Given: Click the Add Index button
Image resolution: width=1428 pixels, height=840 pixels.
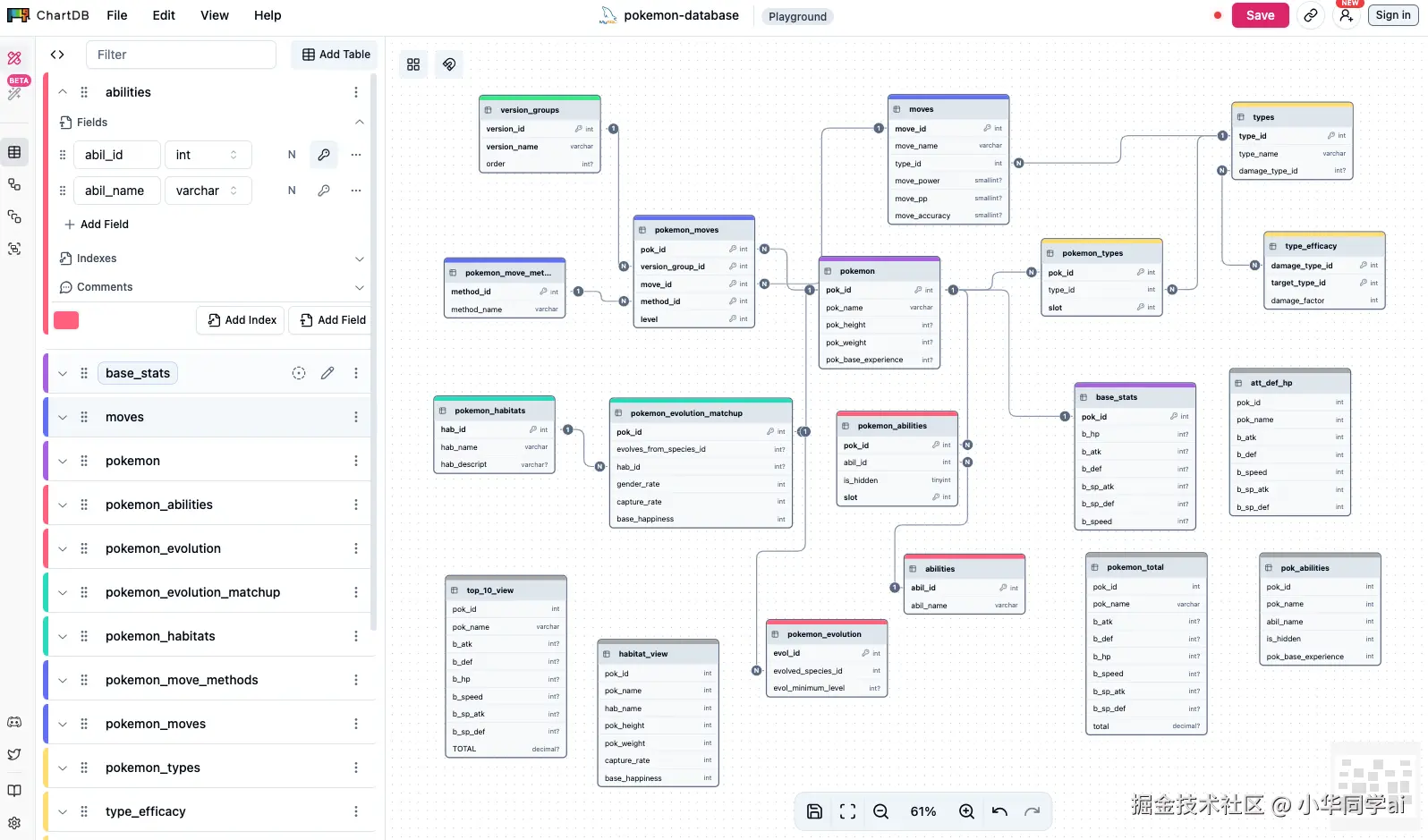Looking at the screenshot, I should pyautogui.click(x=241, y=320).
